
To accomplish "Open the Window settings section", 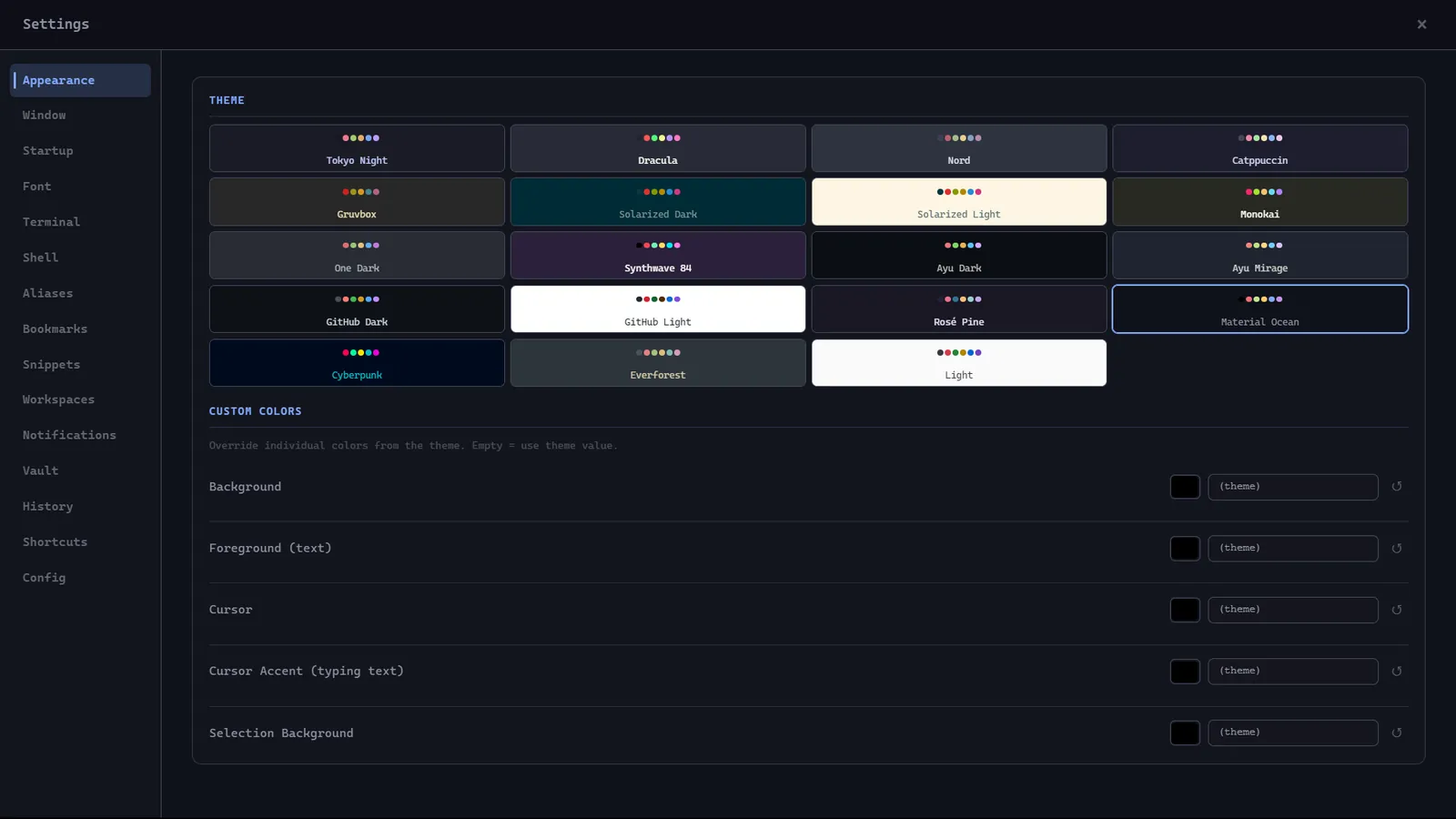I will [x=80, y=116].
